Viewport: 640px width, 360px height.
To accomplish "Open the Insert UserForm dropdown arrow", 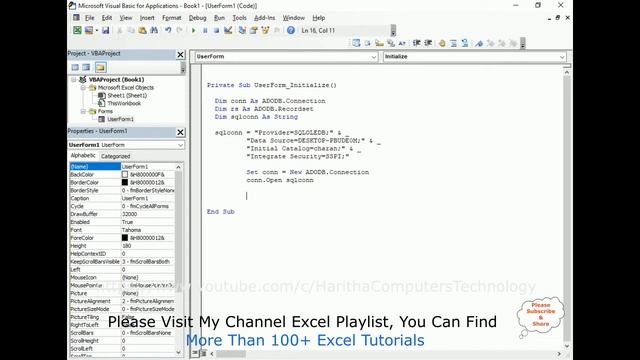I will [x=97, y=30].
